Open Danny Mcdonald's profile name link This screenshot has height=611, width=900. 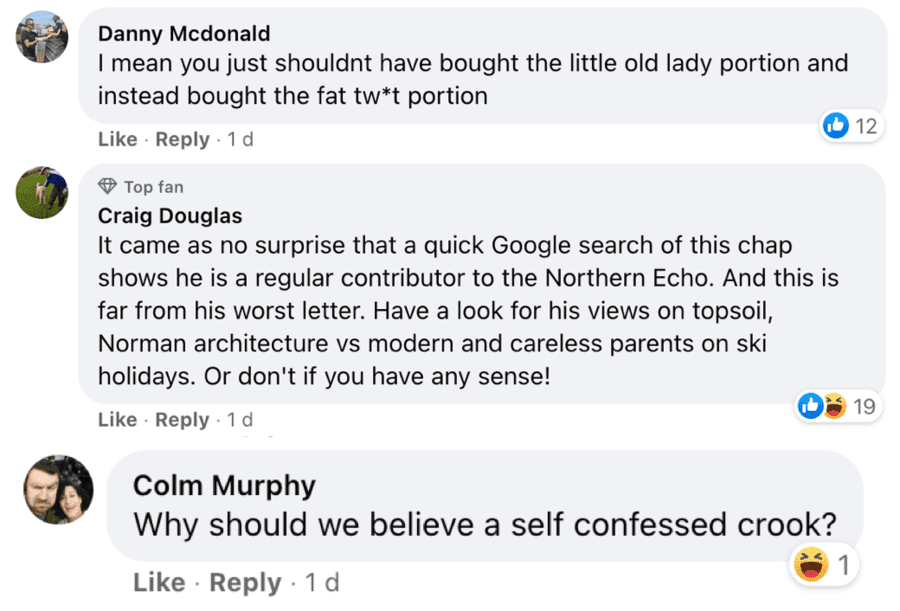[184, 34]
